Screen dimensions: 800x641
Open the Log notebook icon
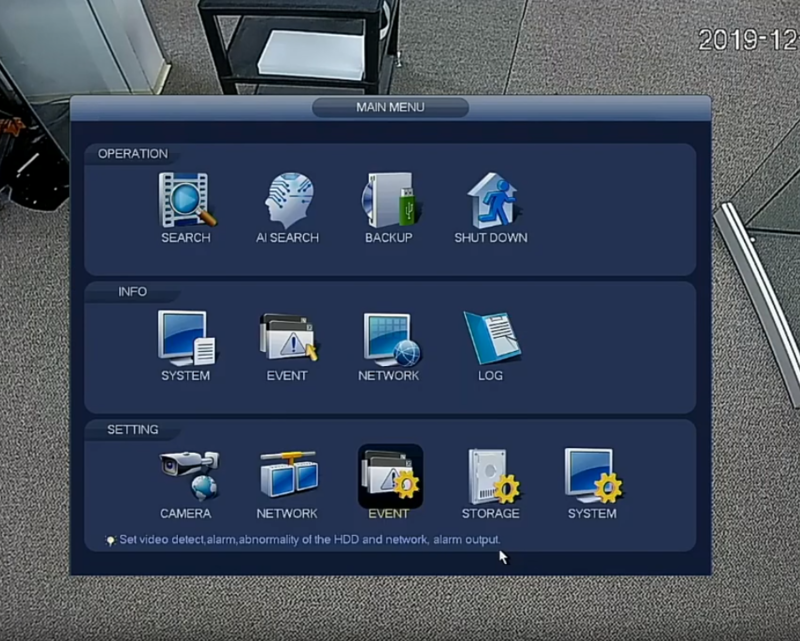[x=492, y=337]
